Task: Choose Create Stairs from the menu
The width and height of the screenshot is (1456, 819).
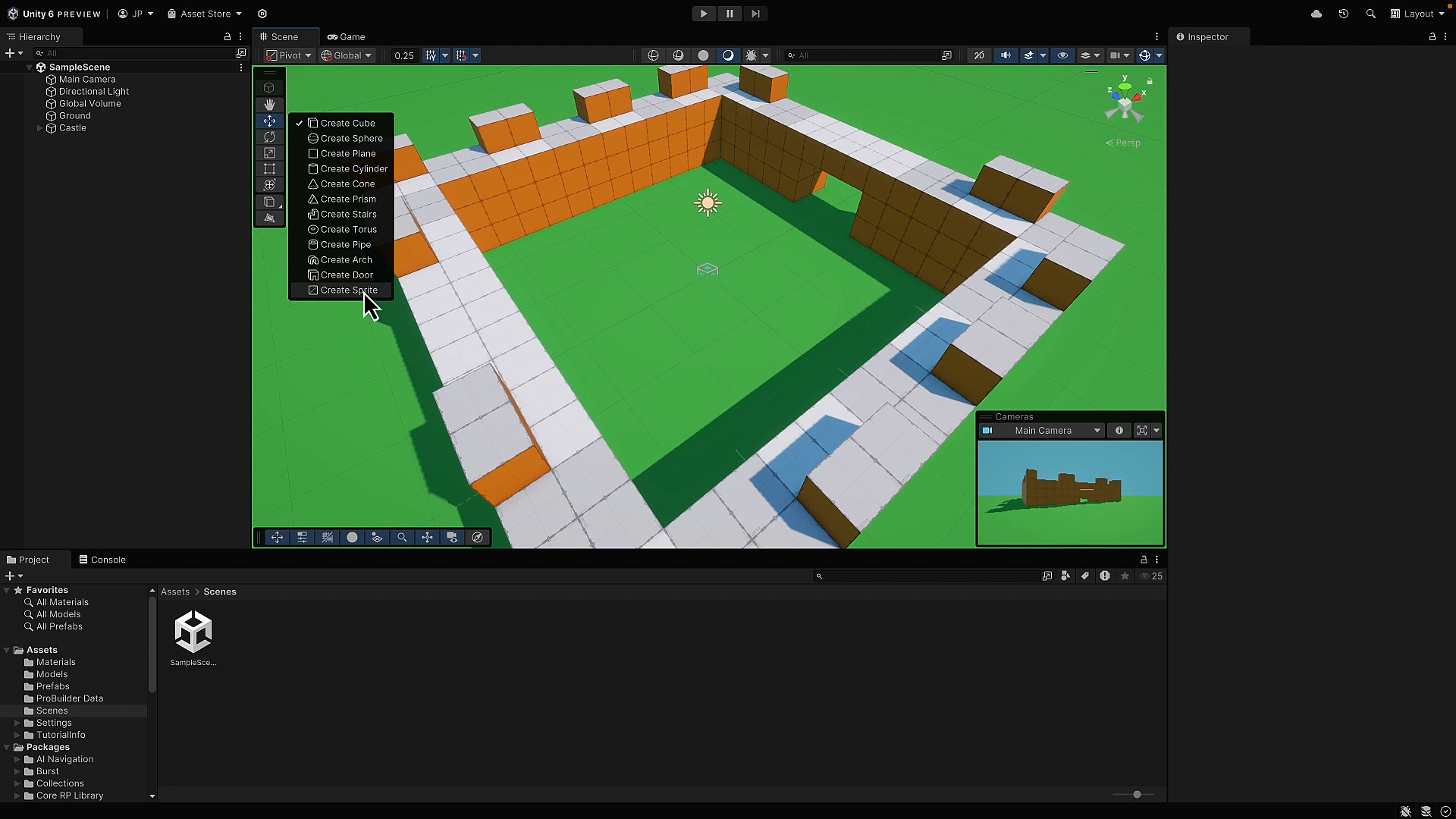Action: [x=347, y=214]
